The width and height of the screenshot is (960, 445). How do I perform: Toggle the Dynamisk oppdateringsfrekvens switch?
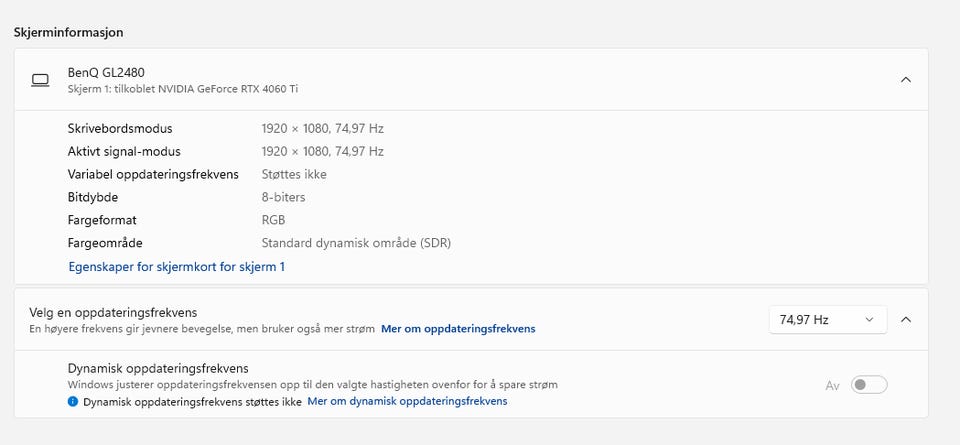click(869, 385)
